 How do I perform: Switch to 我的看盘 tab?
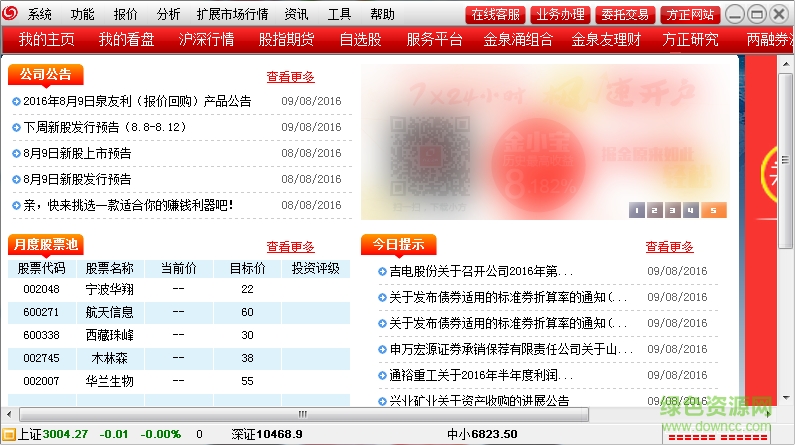pos(126,40)
